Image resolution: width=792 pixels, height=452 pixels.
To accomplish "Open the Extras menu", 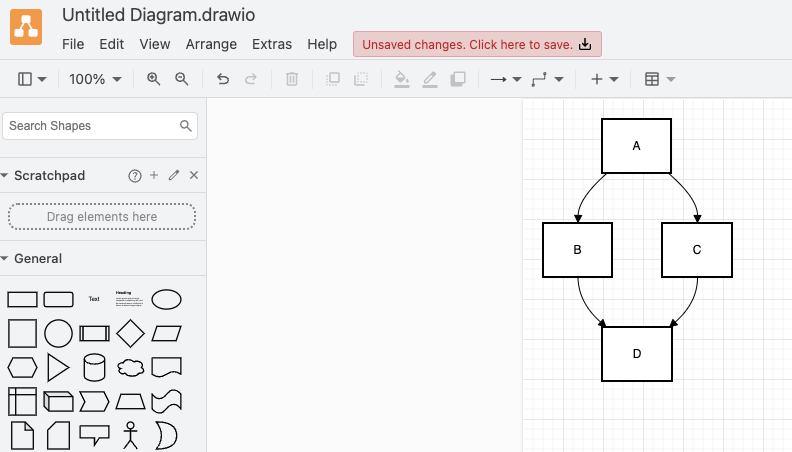I will click(x=272, y=44).
